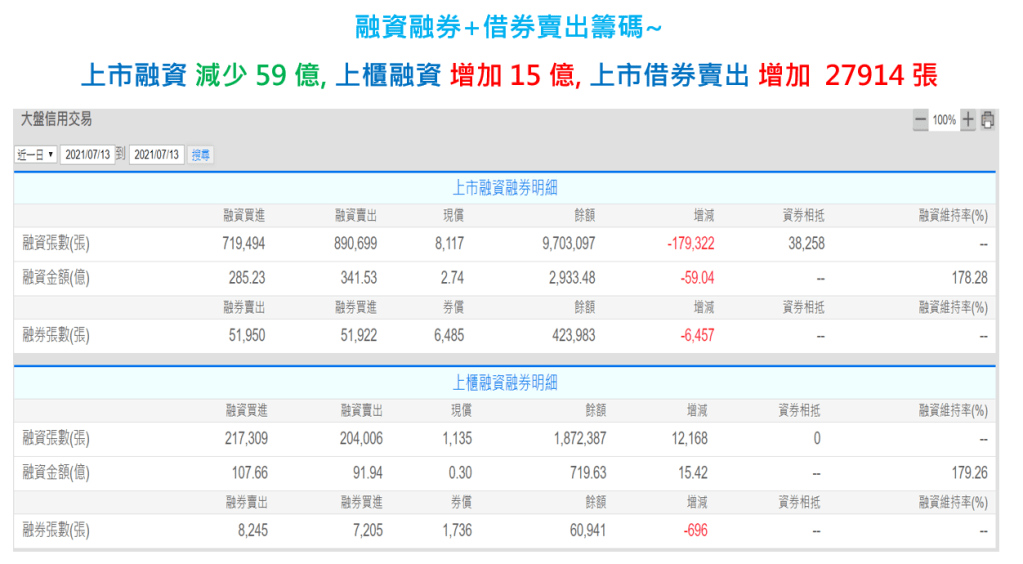
Task: Click the -59.04 margin amount change value
Action: (x=697, y=277)
